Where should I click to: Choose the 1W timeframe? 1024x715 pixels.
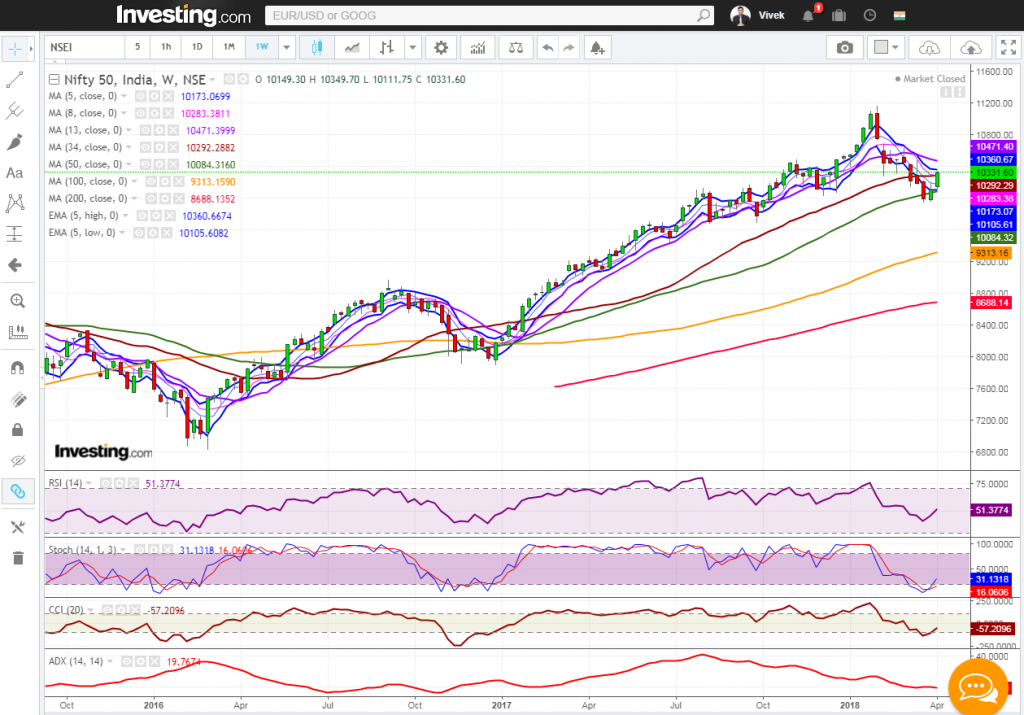[261, 47]
